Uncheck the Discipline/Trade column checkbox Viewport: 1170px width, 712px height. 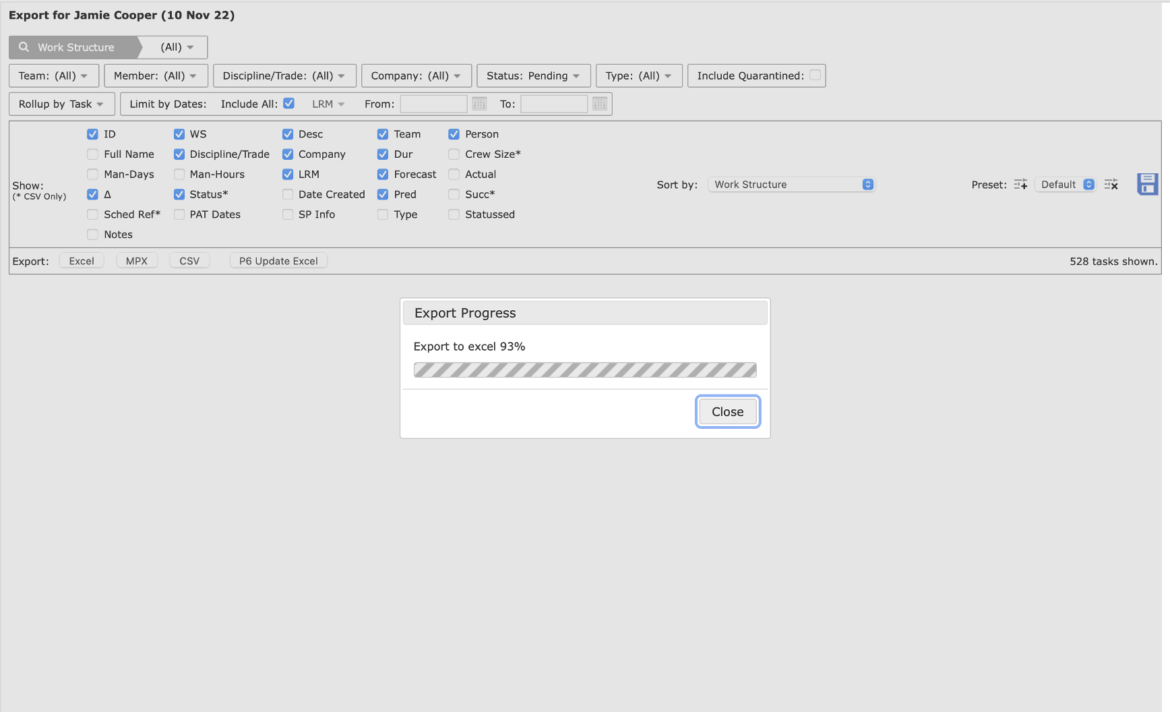[x=179, y=154]
